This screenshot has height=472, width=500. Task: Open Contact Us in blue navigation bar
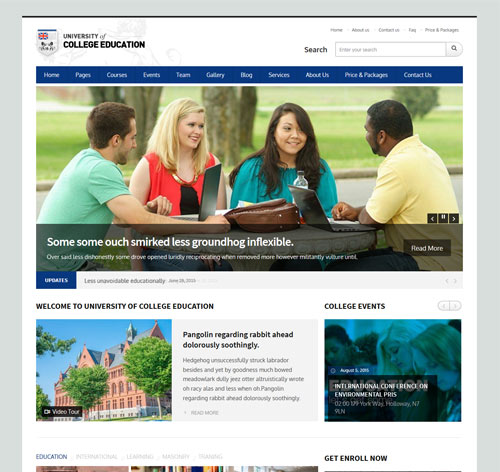(418, 75)
